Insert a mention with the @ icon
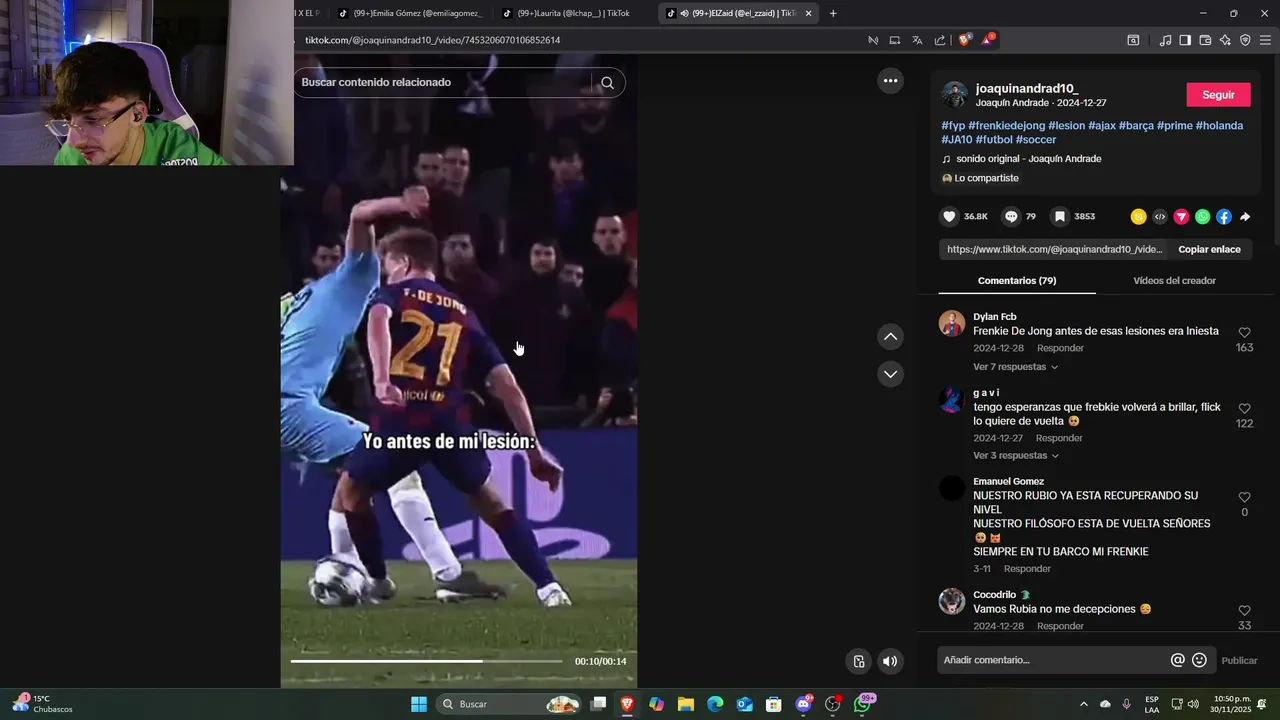The height and width of the screenshot is (720, 1280). pyautogui.click(x=1177, y=660)
